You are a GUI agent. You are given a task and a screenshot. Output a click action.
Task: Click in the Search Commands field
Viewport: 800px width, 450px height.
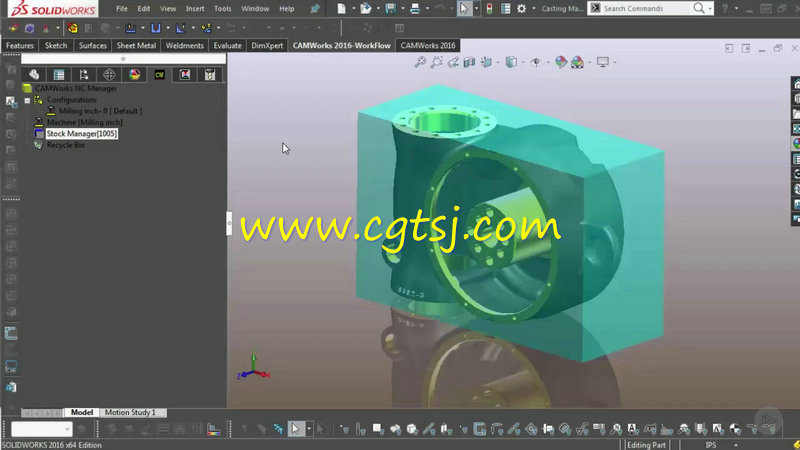645,8
